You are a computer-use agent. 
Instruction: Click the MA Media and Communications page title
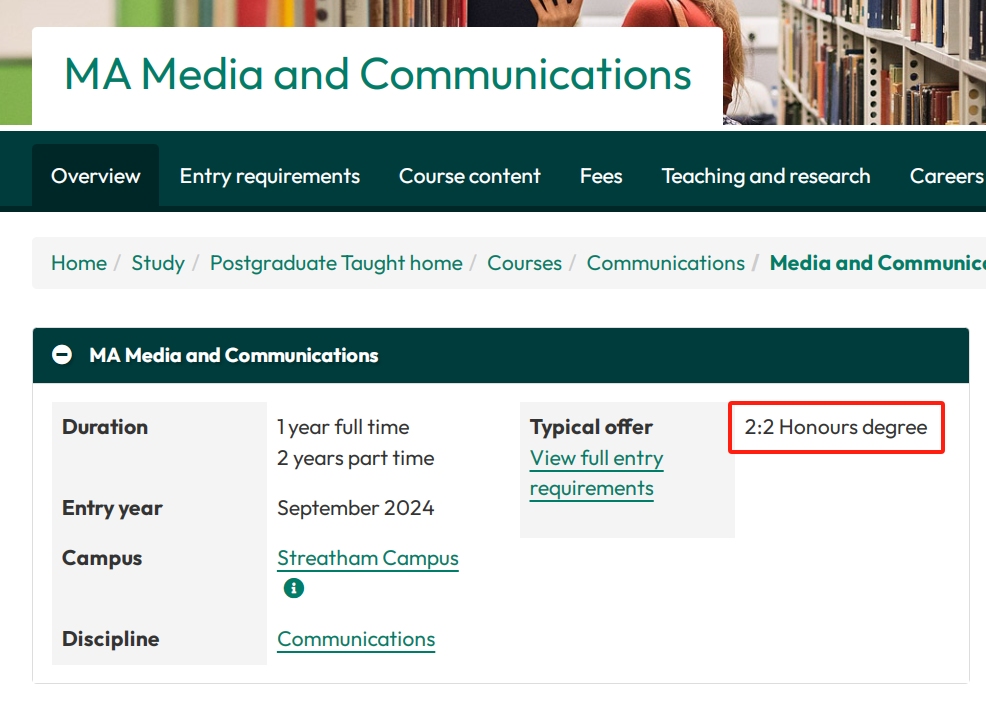pos(377,75)
